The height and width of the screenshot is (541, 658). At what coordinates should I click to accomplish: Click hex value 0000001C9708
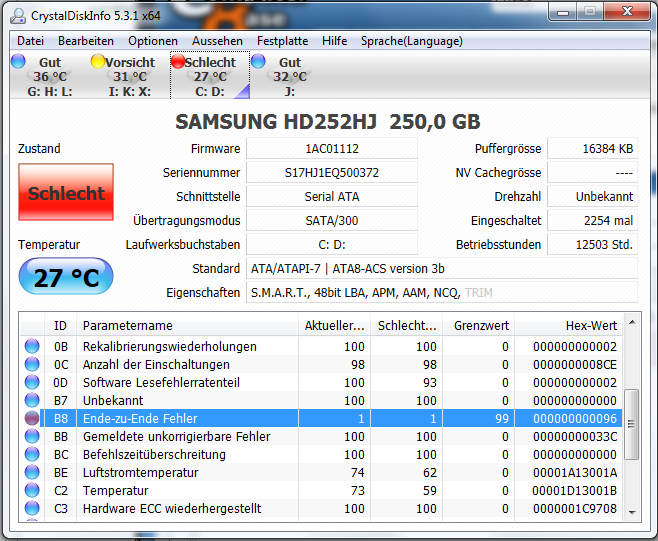[x=575, y=509]
